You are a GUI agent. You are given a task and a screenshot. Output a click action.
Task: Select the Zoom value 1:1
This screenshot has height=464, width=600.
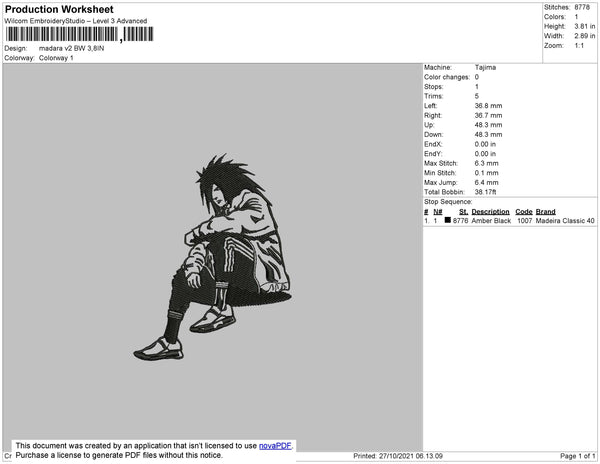click(x=579, y=46)
